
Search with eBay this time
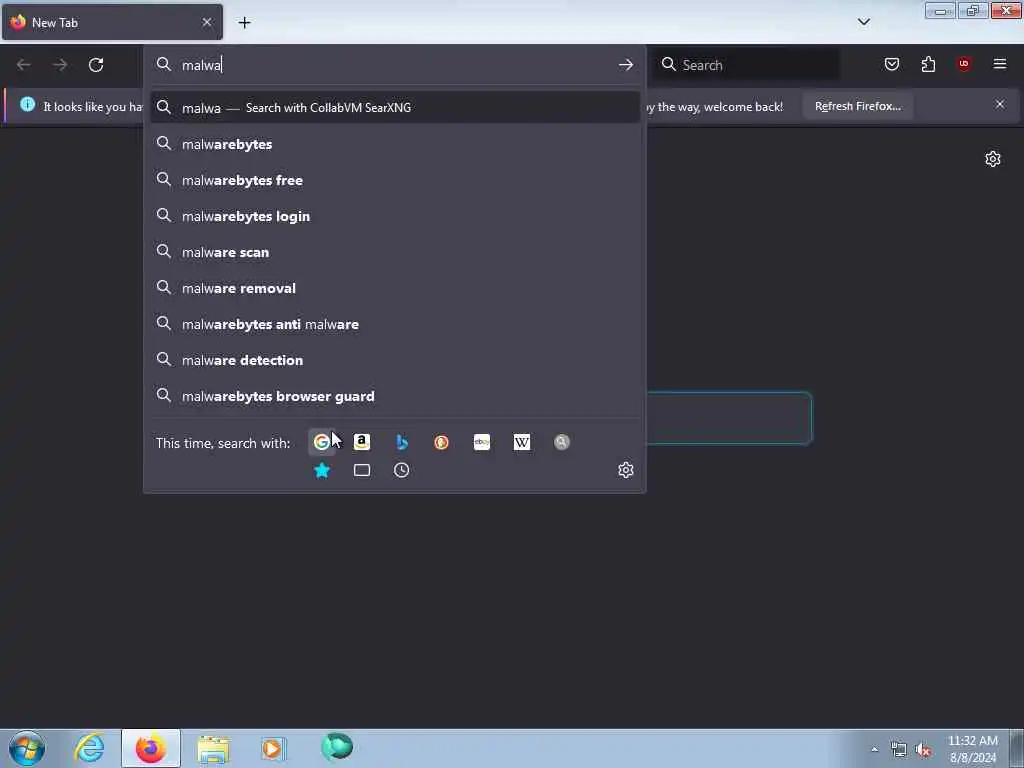tap(482, 442)
